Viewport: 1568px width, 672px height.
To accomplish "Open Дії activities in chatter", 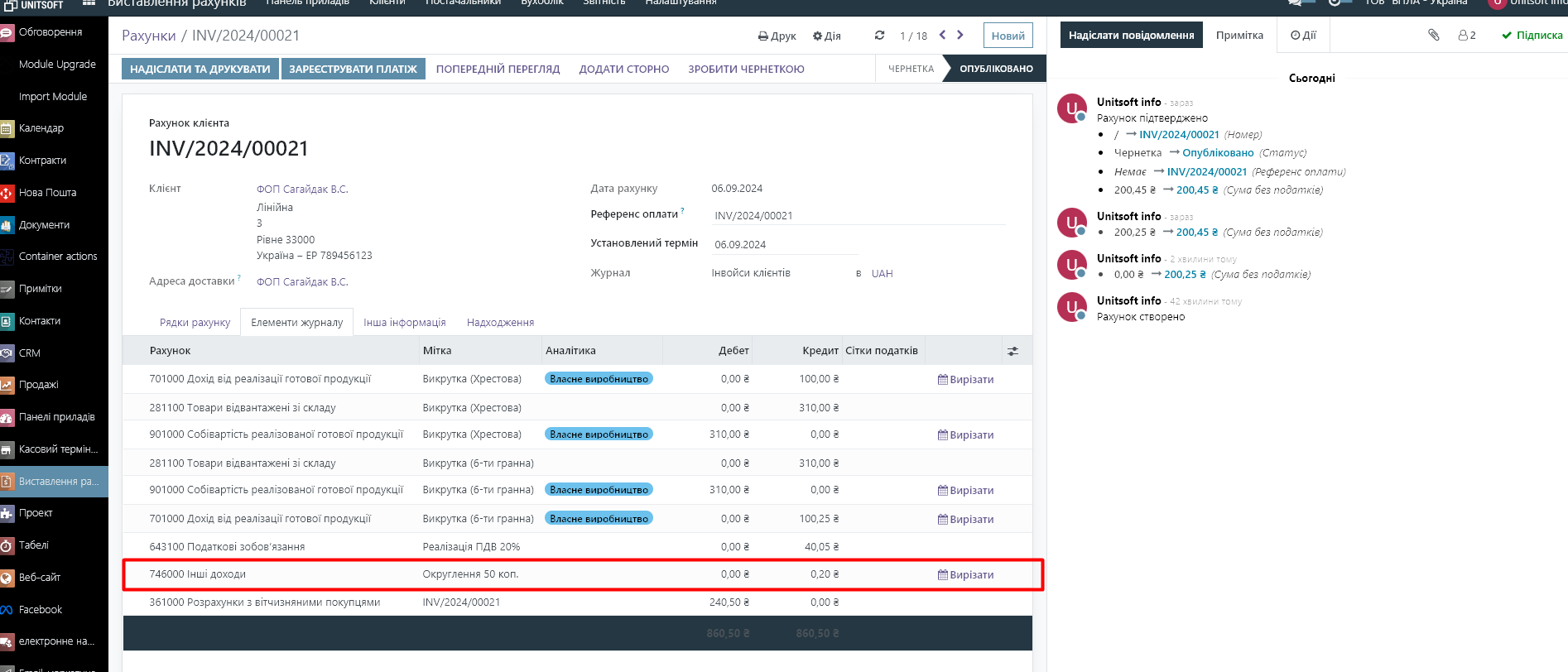I will (x=1303, y=36).
